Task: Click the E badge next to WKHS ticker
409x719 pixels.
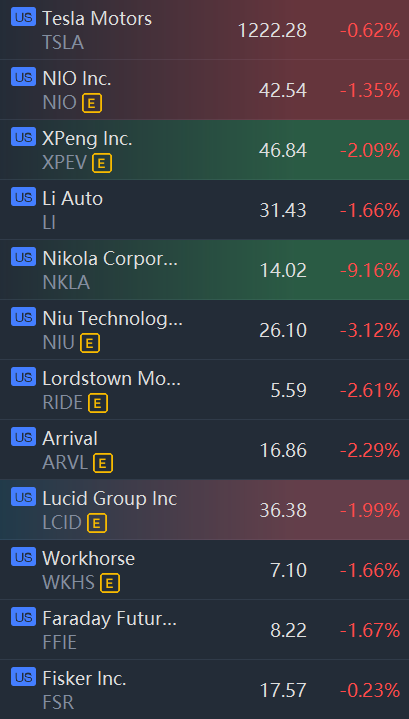Action: click(110, 584)
